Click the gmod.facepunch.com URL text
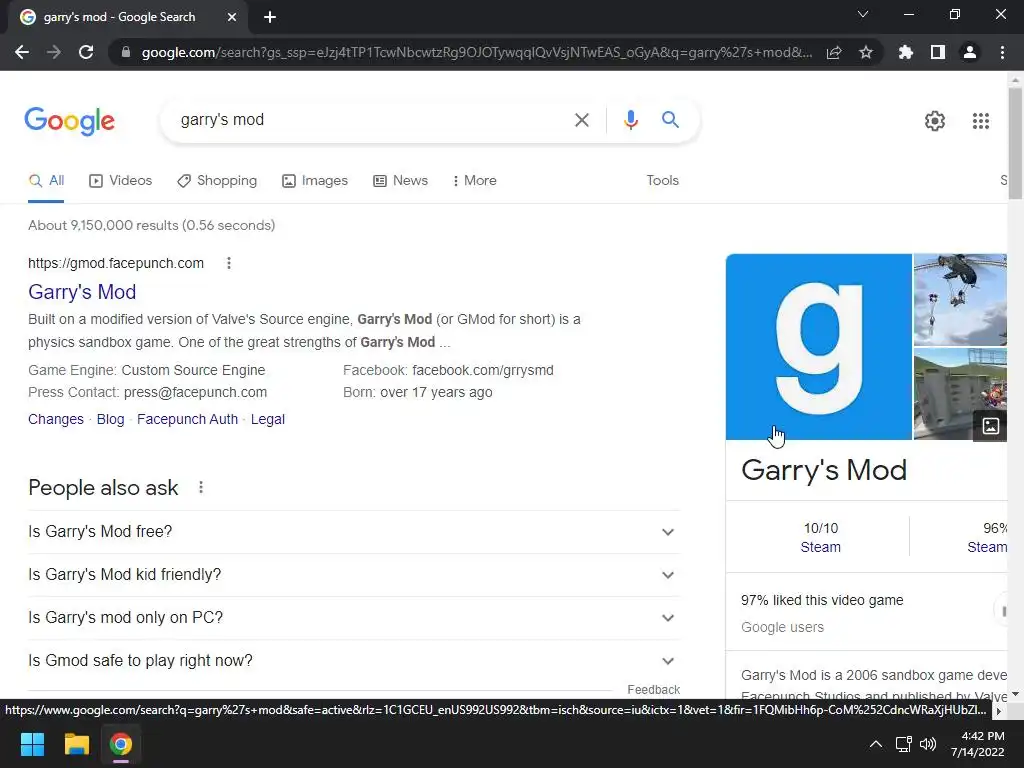 click(116, 263)
